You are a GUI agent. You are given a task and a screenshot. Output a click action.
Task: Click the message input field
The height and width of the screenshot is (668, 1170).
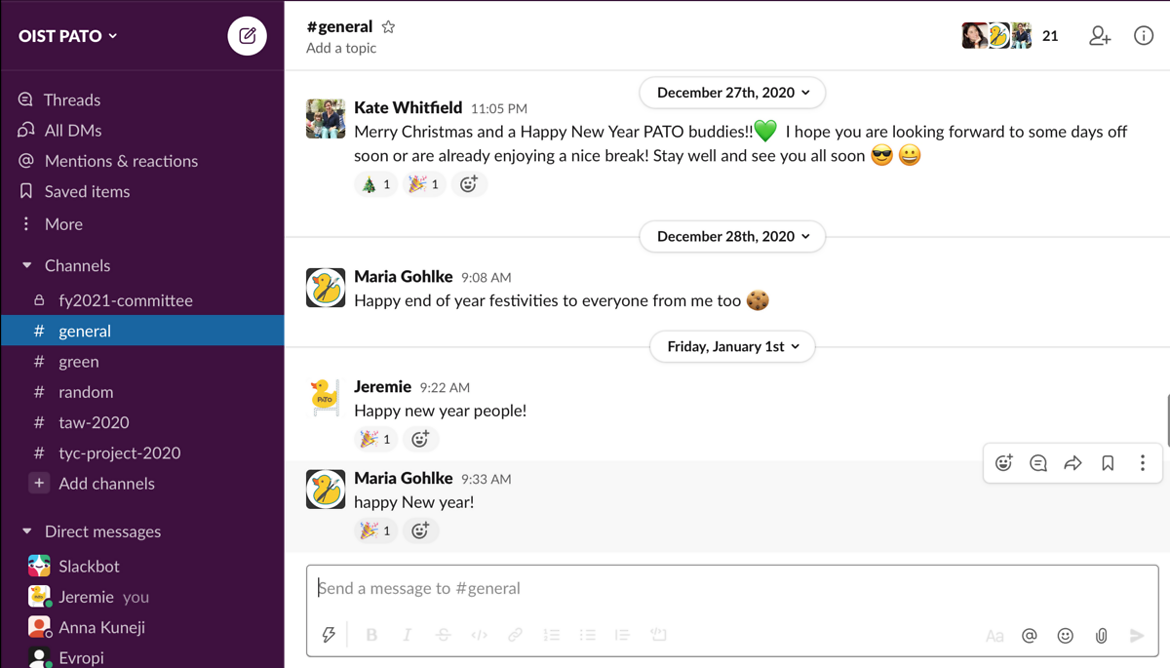(730, 588)
